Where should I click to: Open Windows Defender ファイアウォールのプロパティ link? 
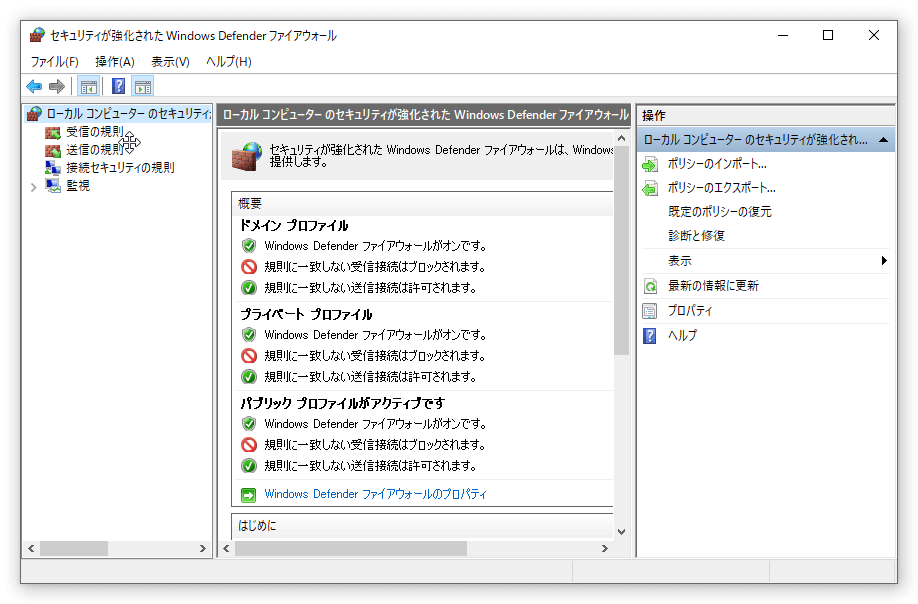pyautogui.click(x=375, y=494)
